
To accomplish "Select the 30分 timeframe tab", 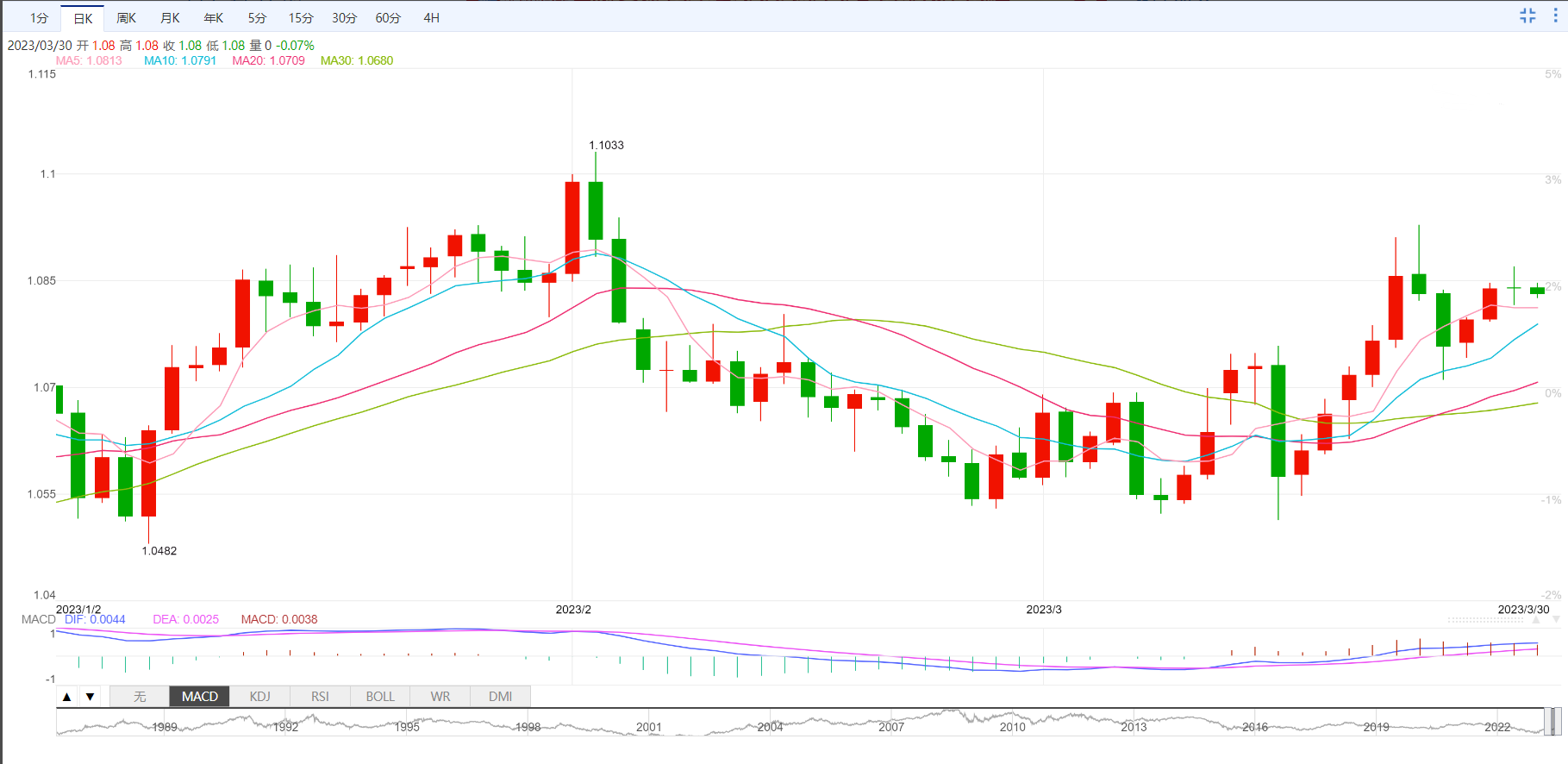I will pos(344,18).
